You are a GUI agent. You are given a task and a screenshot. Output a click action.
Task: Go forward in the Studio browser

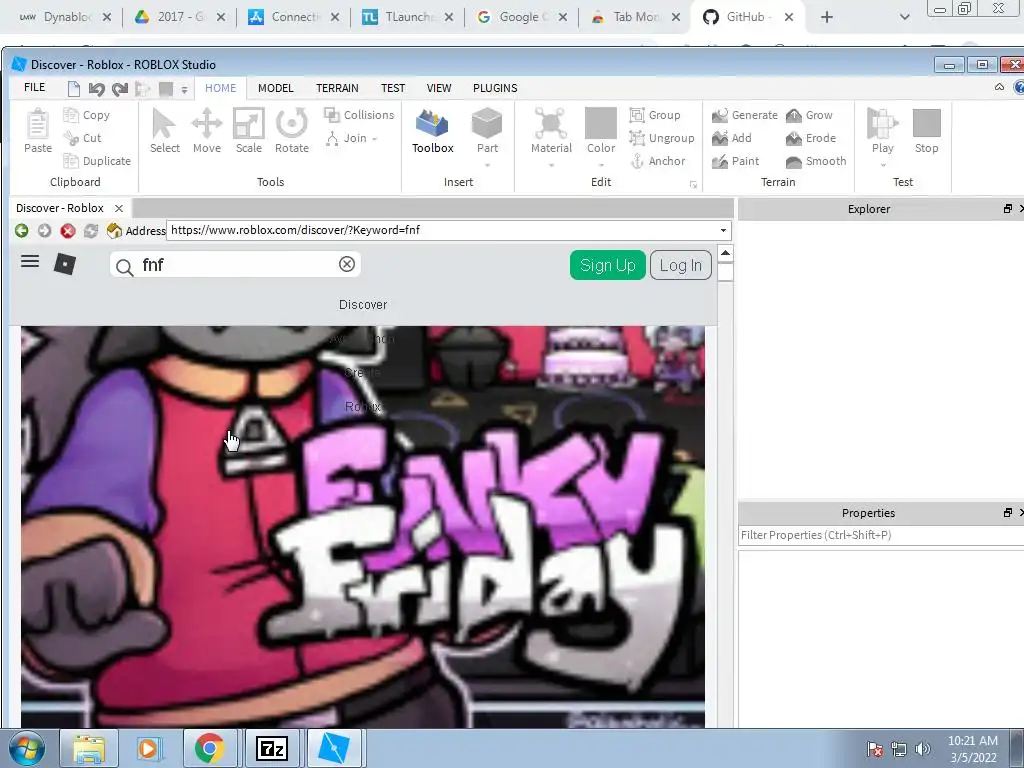point(44,231)
